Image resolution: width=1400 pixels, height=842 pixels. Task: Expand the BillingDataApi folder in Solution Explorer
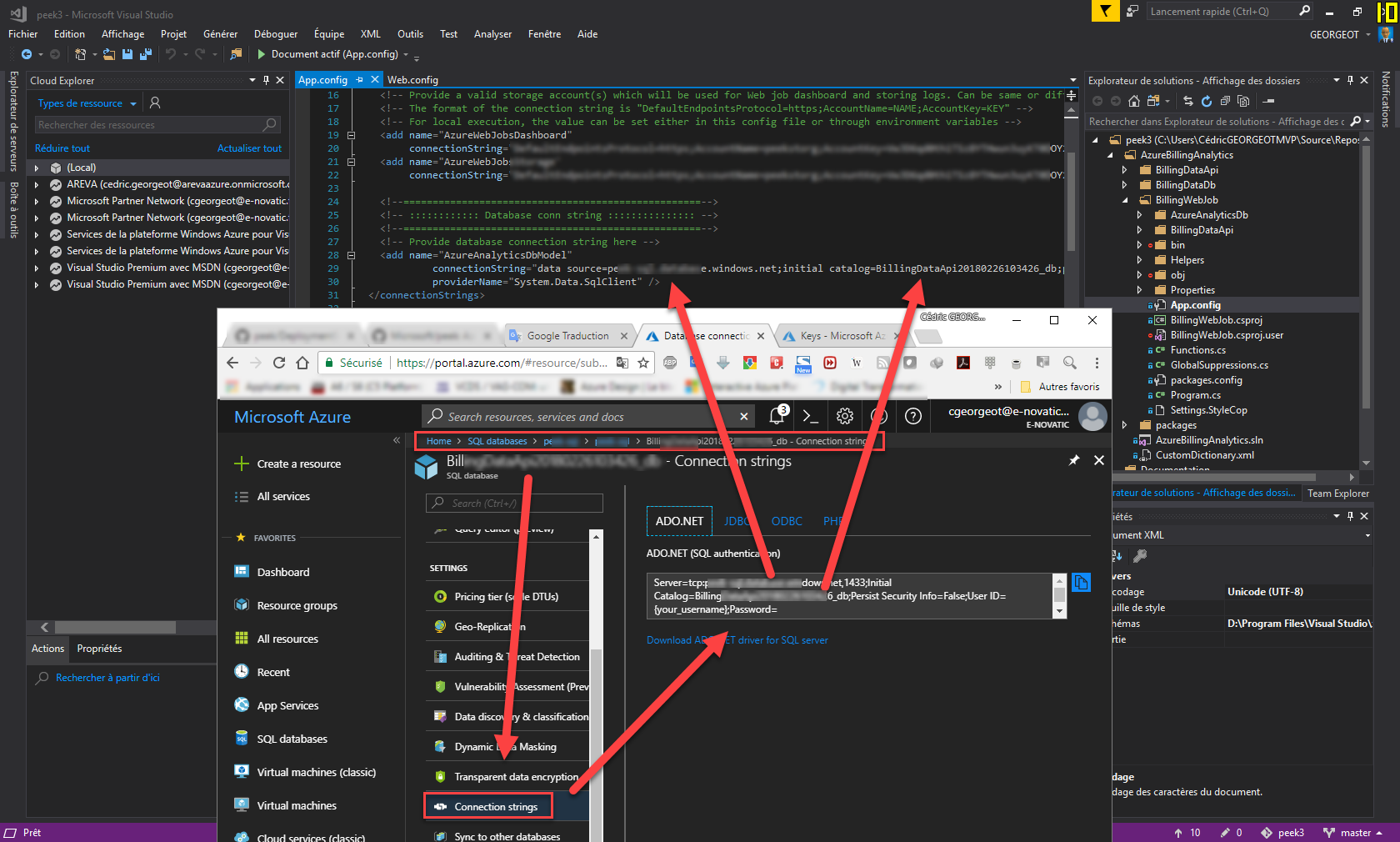(1124, 170)
